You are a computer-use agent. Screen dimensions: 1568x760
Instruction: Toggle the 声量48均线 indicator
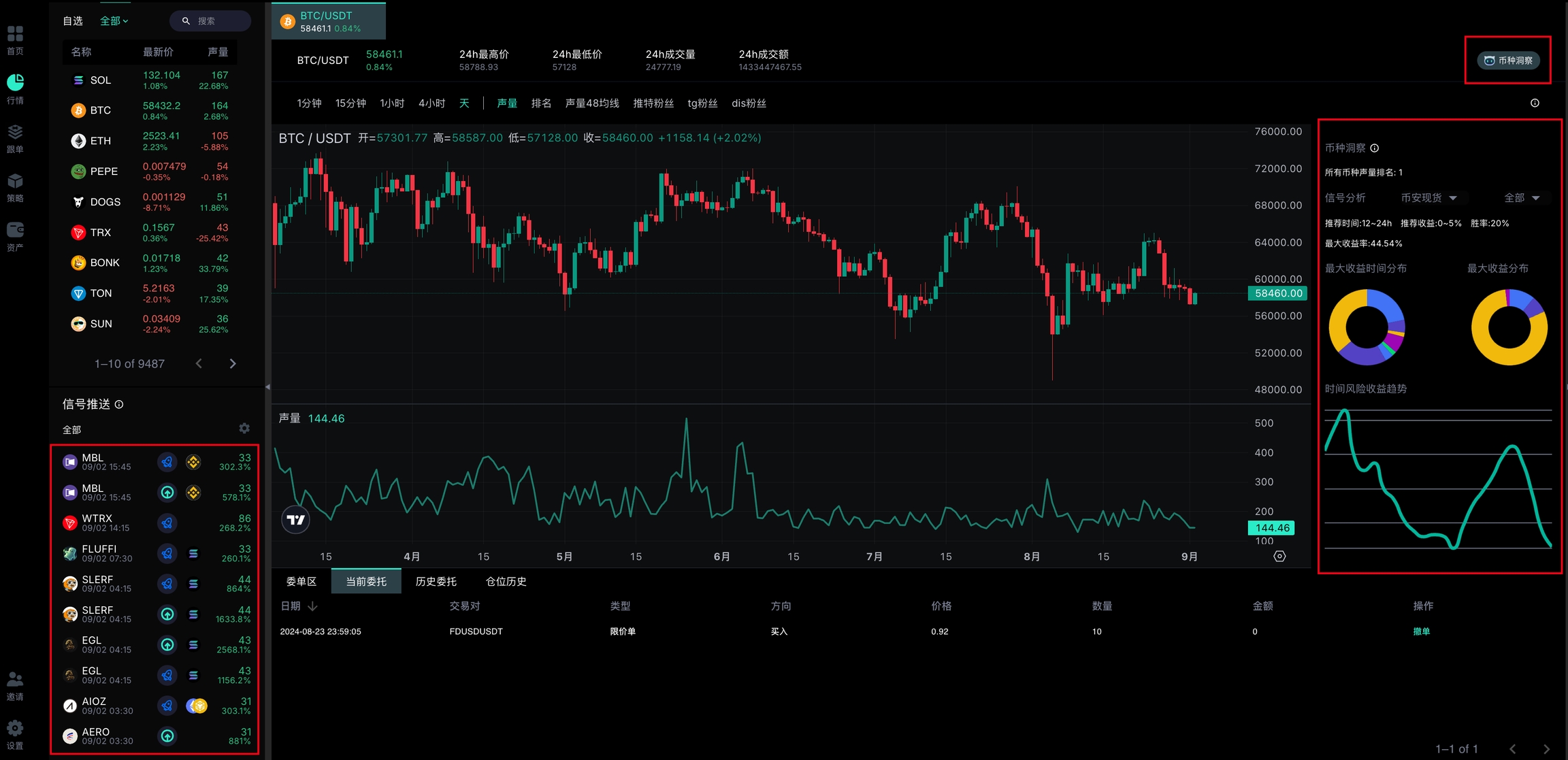pyautogui.click(x=592, y=103)
